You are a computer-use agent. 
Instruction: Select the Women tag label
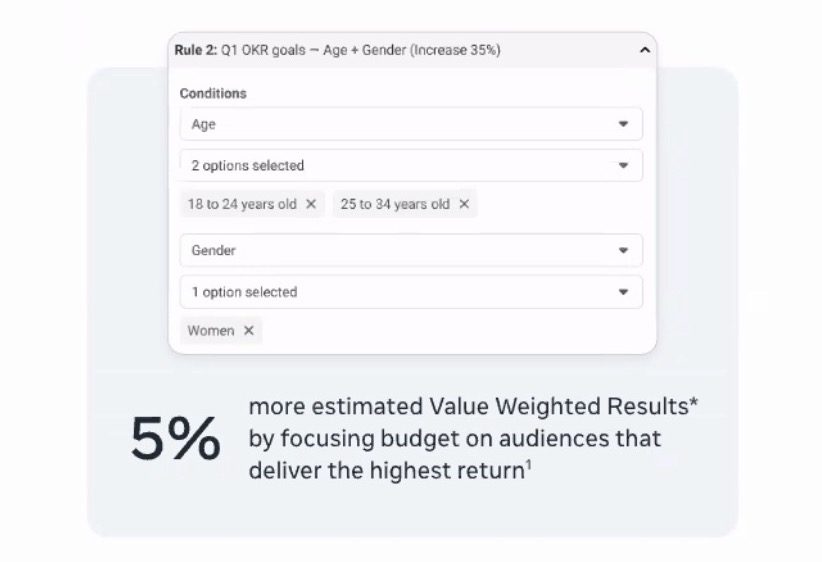[211, 331]
